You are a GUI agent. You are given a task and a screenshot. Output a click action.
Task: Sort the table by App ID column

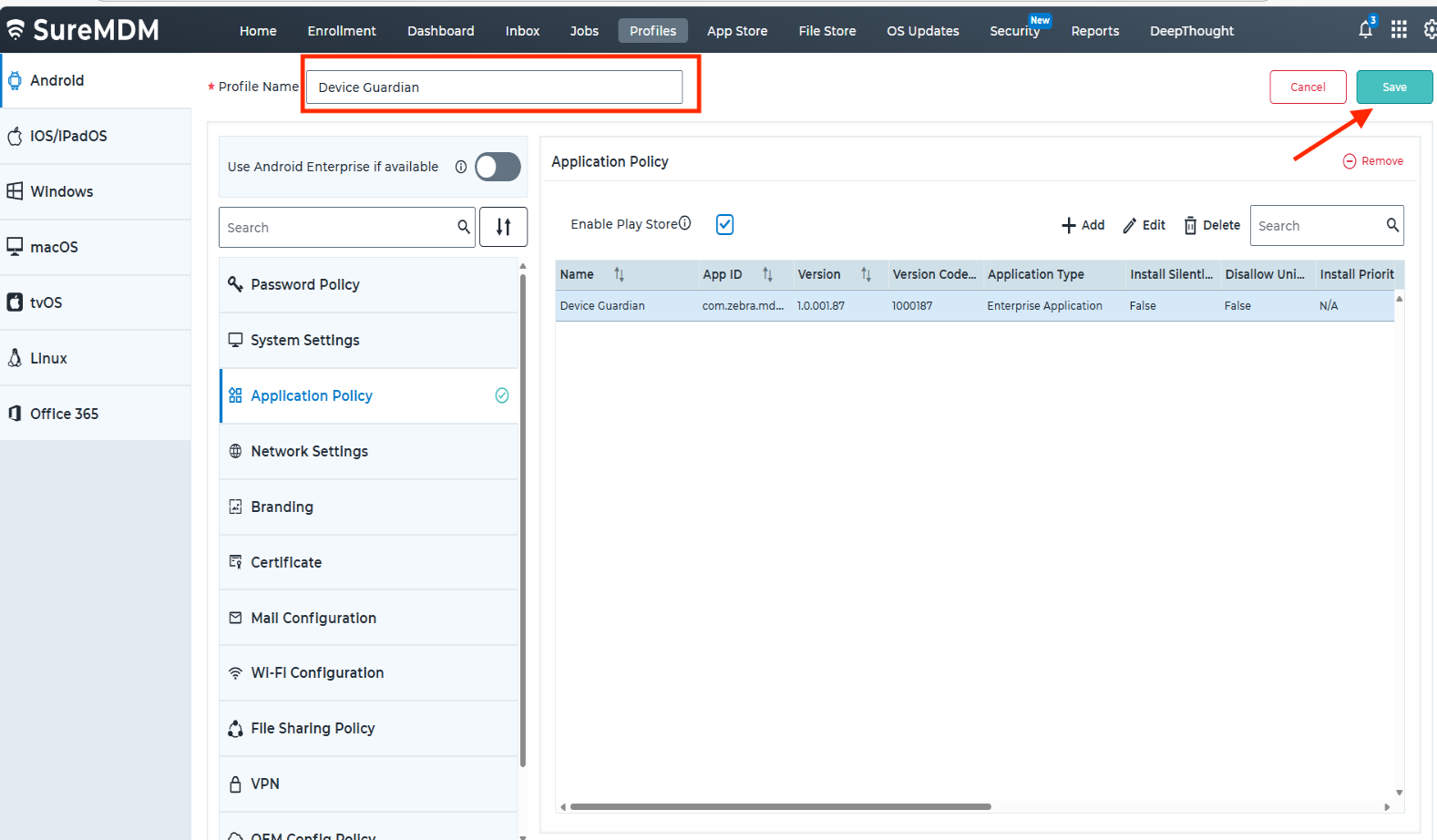[x=767, y=274]
